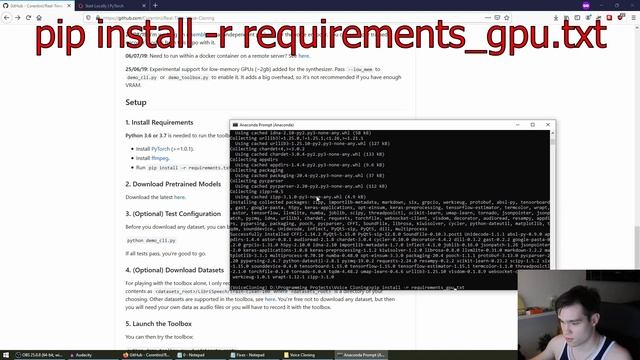Viewport: 640px width, 360px height.
Task: Open page actions ellipsis in address bar
Action: coord(488,18)
